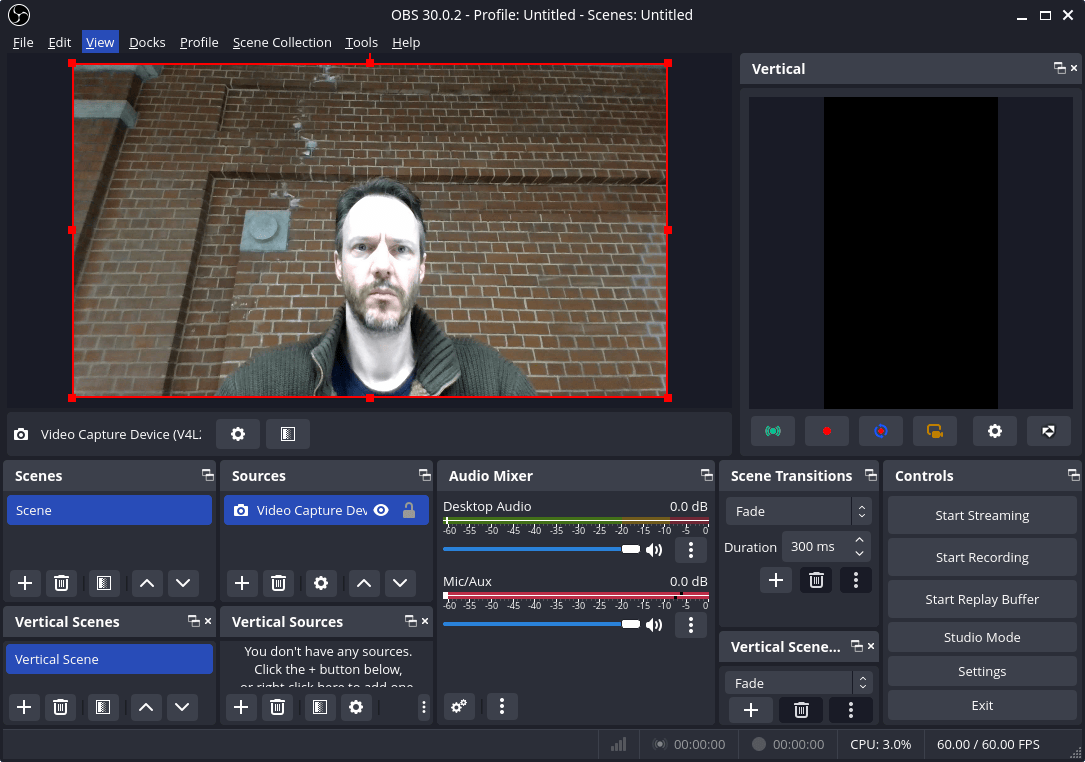
Task: Open the Scene Collection menu
Action: pyautogui.click(x=281, y=42)
